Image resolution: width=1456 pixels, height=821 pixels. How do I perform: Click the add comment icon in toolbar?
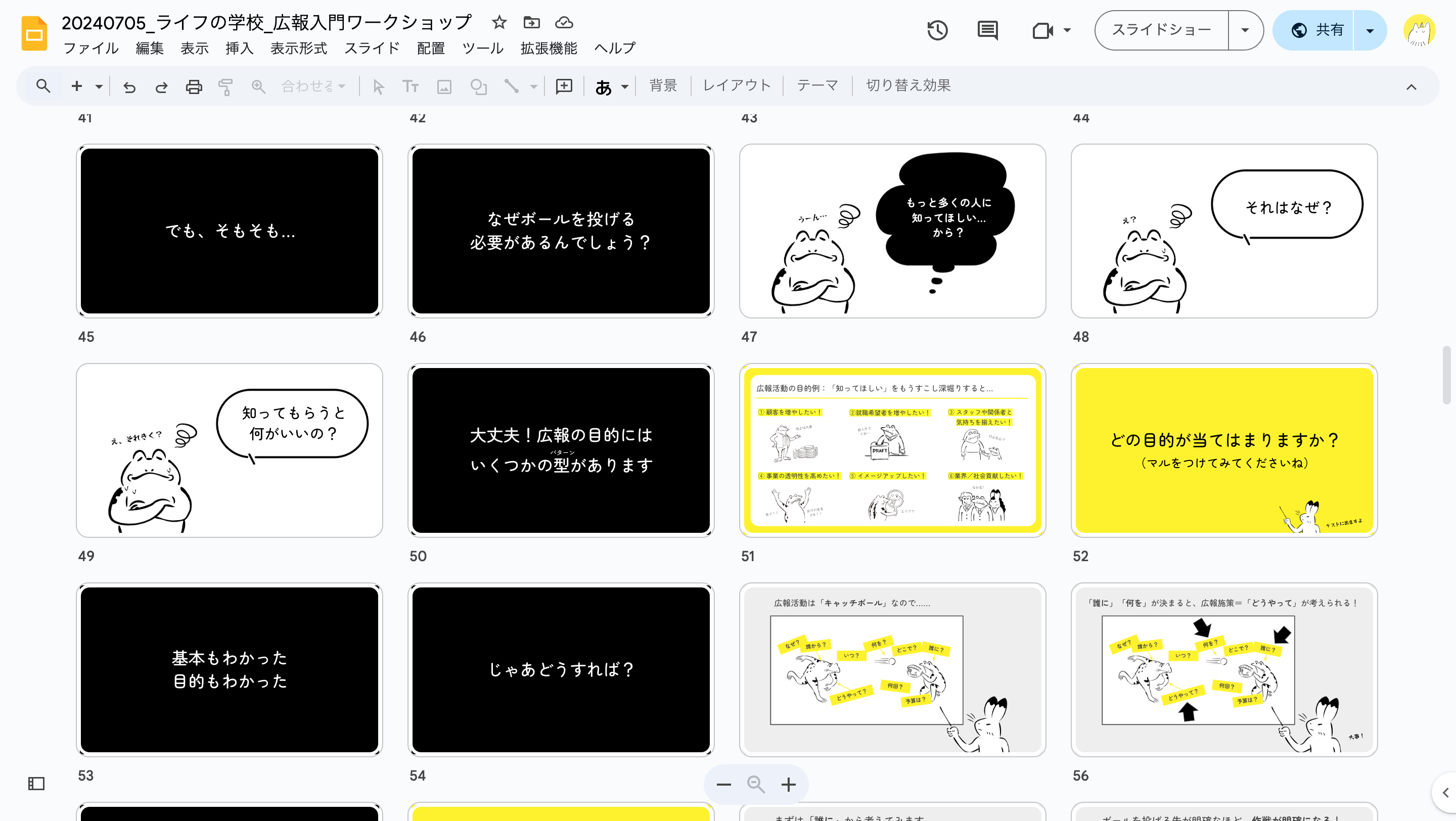point(564,86)
